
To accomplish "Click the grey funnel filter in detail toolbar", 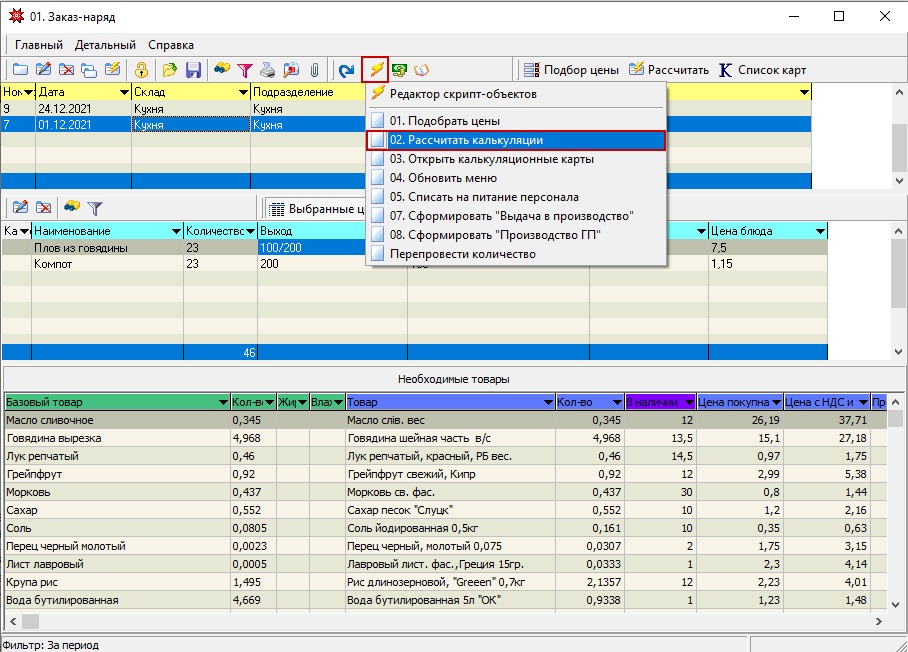I will pyautogui.click(x=95, y=208).
